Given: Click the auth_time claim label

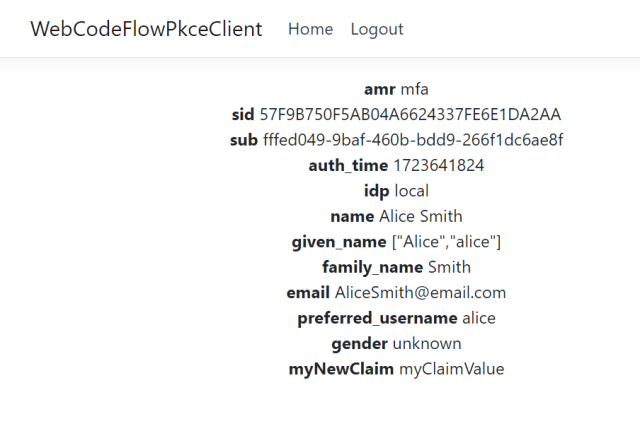Looking at the screenshot, I should 349,165.
